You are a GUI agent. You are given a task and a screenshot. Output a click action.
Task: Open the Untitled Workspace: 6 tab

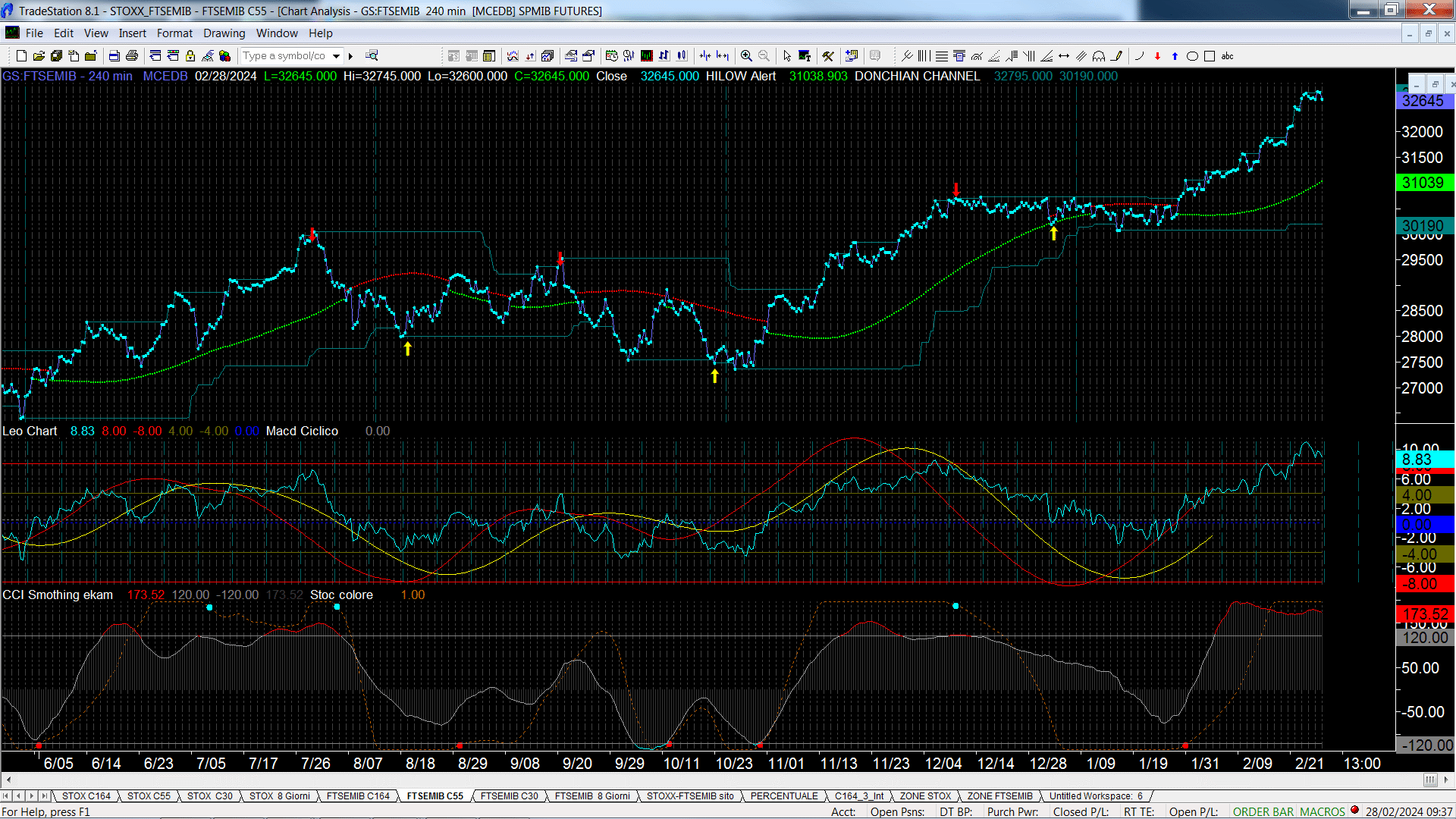(1096, 796)
